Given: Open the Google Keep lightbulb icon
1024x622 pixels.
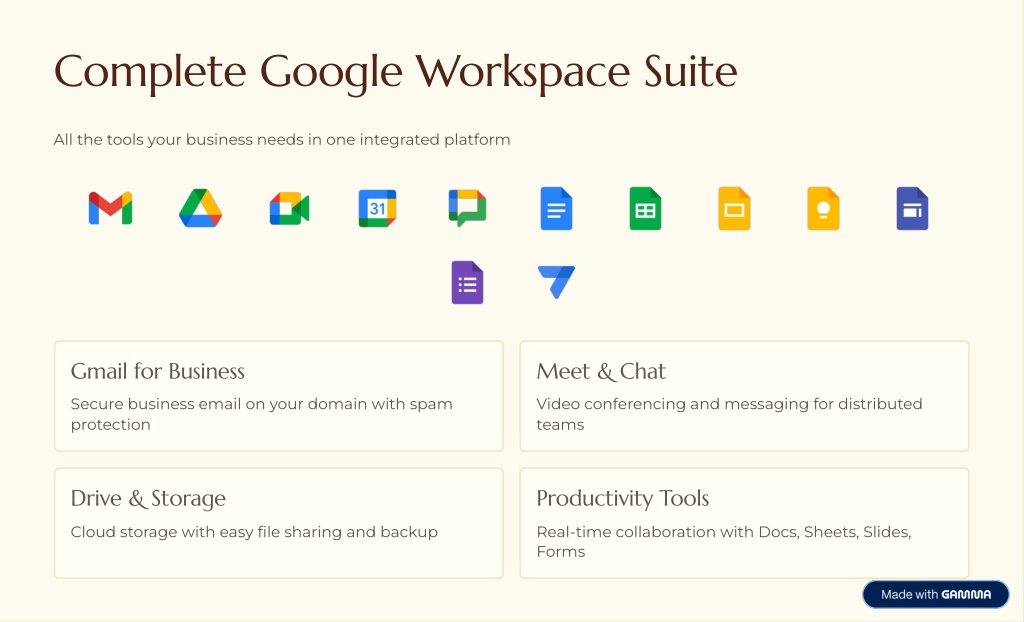Looking at the screenshot, I should click(x=823, y=208).
